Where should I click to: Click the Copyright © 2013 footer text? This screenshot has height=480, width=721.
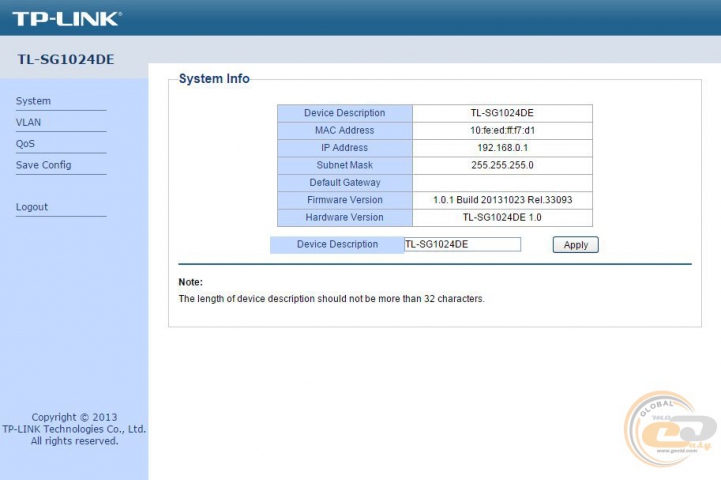pyautogui.click(x=74, y=417)
